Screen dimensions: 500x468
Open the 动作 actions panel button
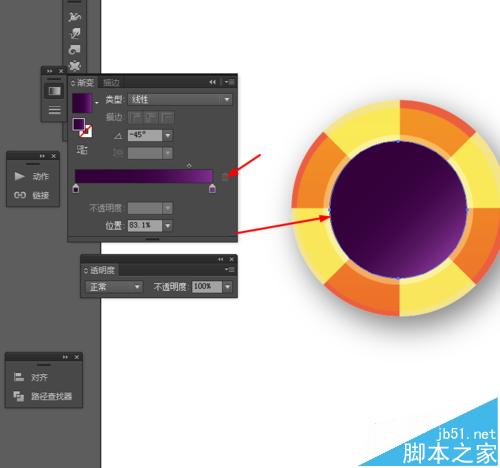pos(33,176)
